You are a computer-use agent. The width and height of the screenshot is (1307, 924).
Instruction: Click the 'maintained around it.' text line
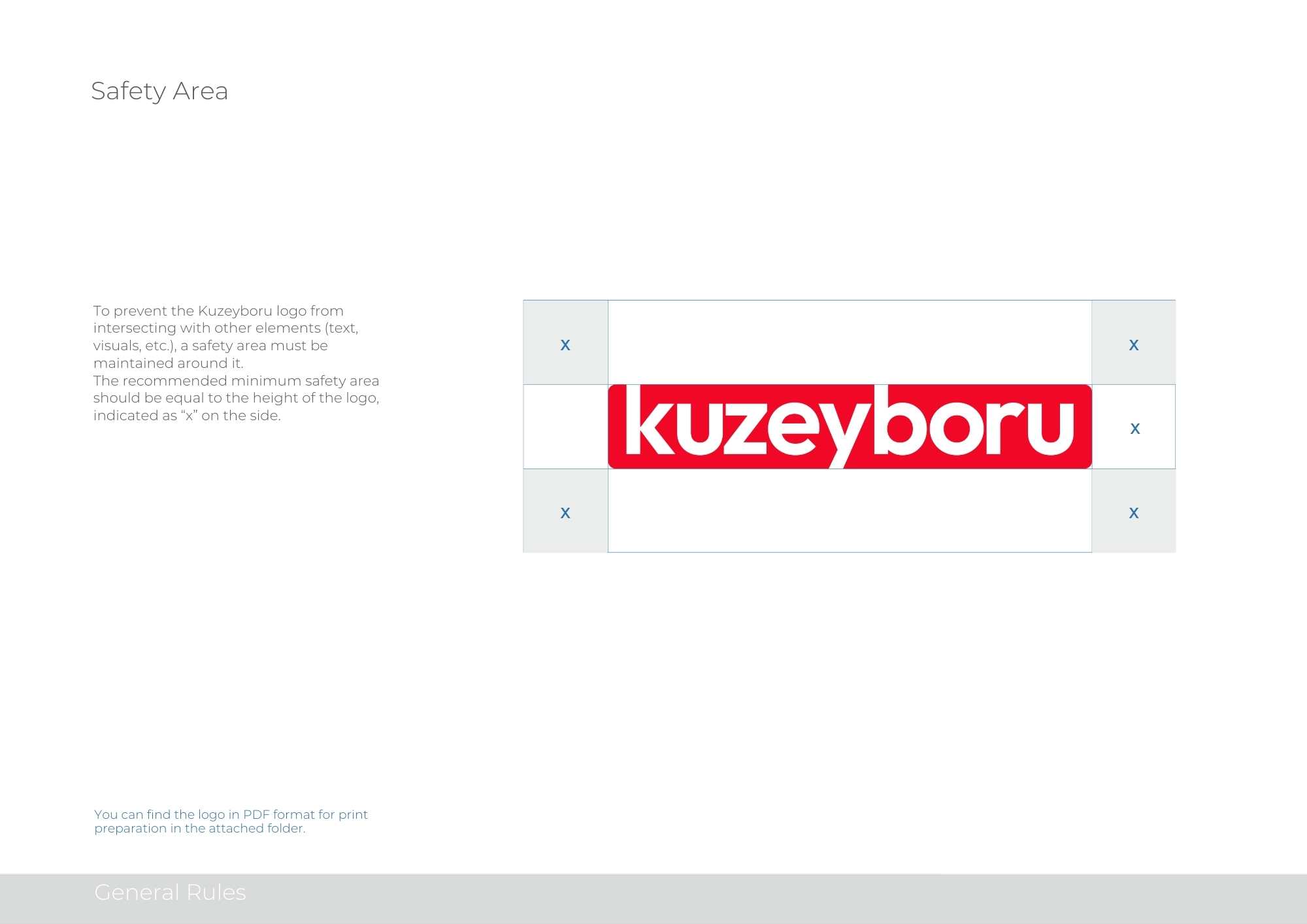pos(168,363)
